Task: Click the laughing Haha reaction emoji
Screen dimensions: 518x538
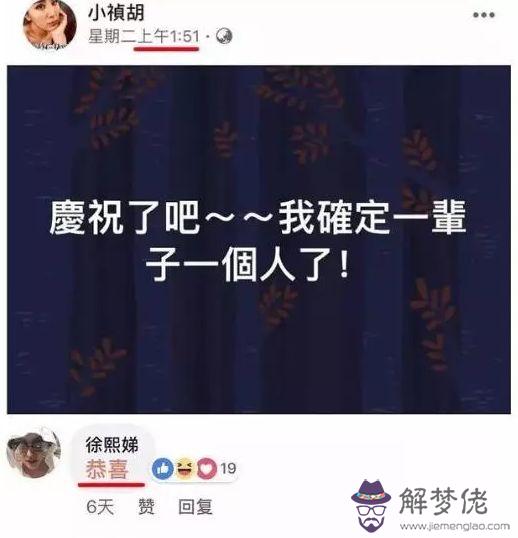Action: tap(185, 468)
